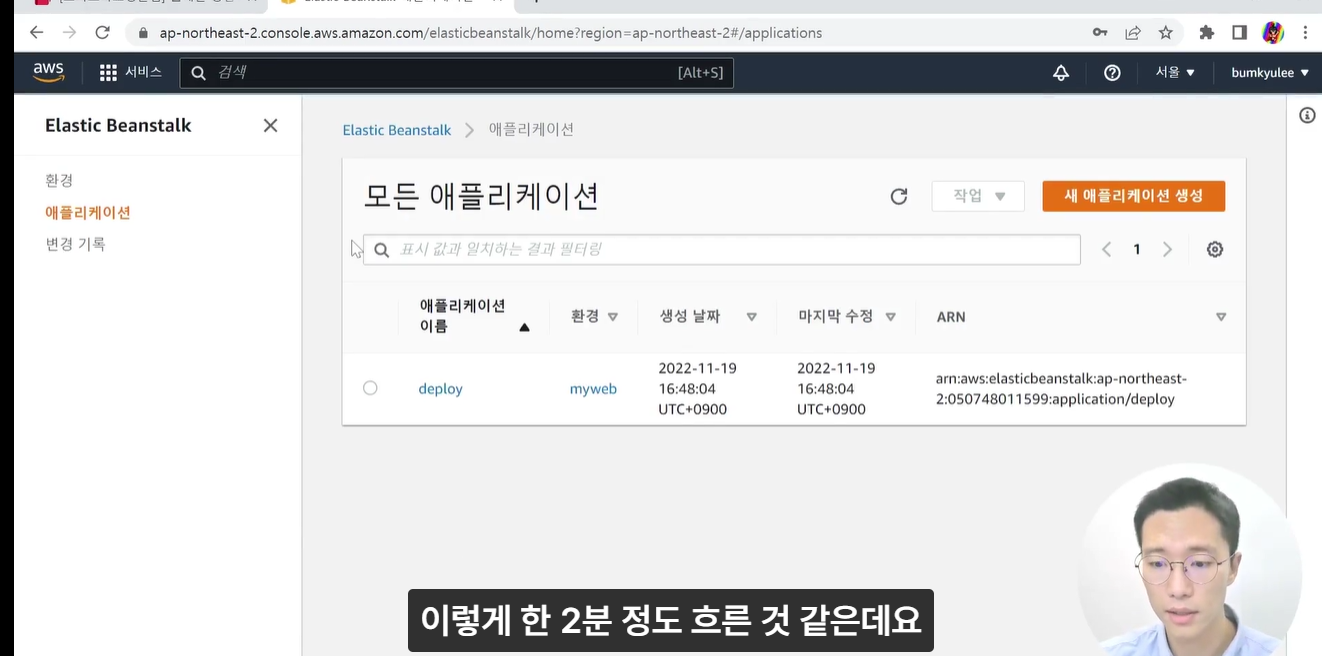View site information lock icon

tap(143, 33)
